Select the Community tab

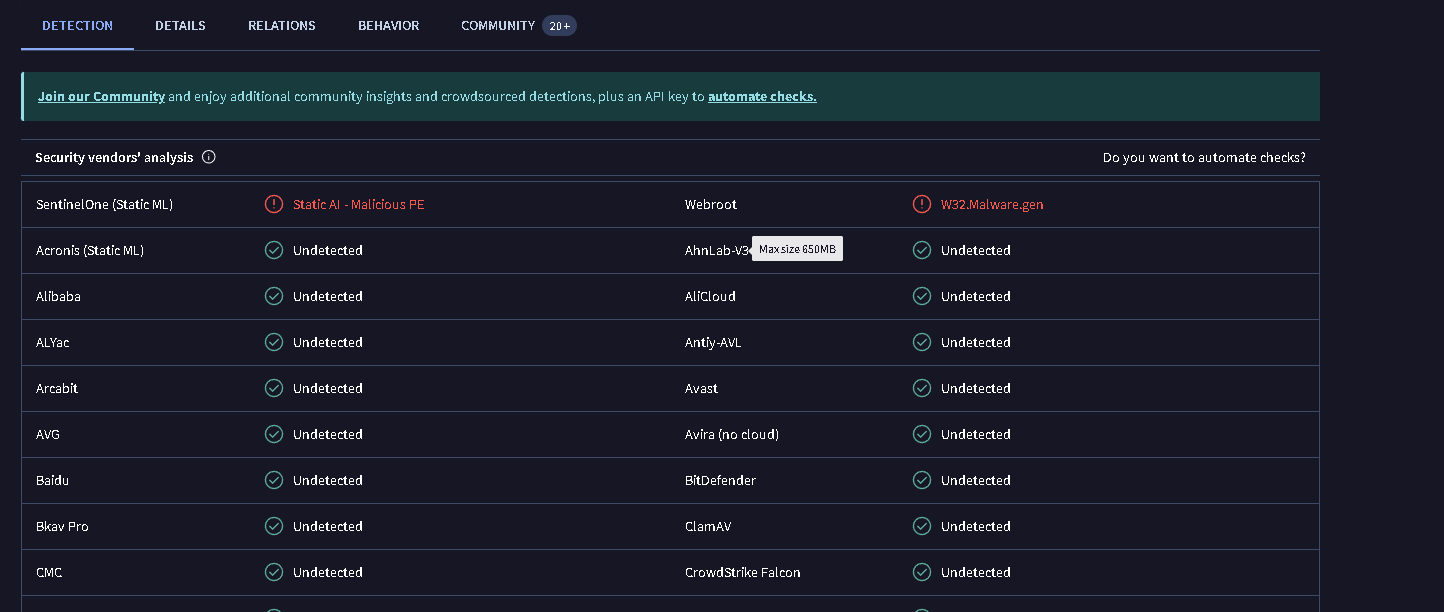[498, 26]
